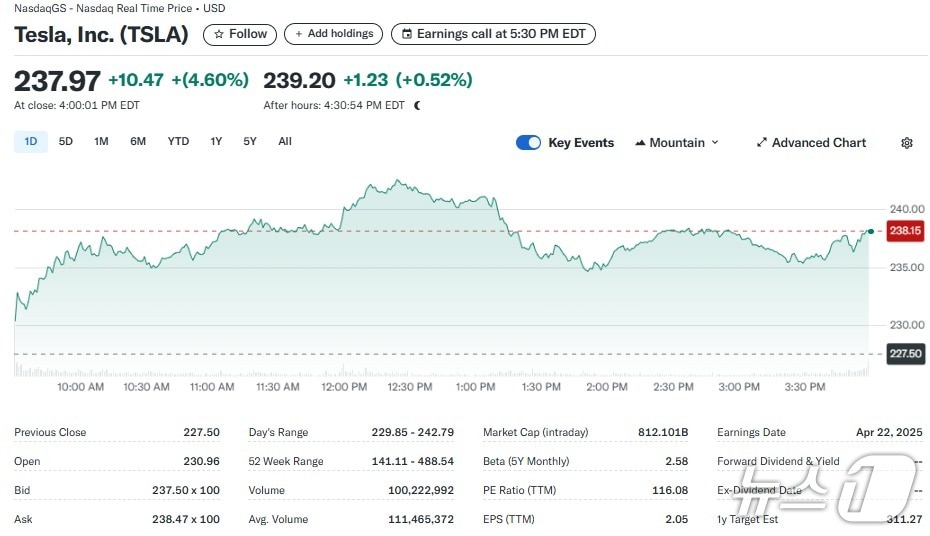
Task: Click the star icon in Follow button
Action: (219, 34)
